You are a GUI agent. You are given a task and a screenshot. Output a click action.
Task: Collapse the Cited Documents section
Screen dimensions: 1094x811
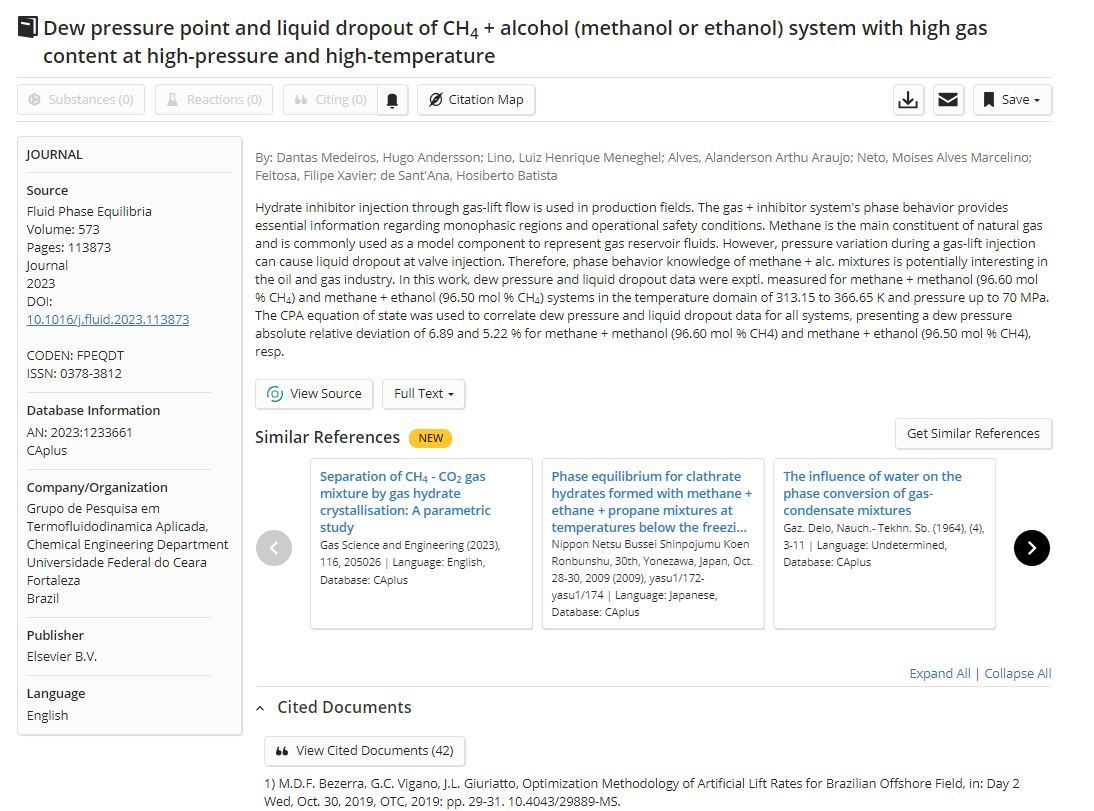[x=260, y=708]
